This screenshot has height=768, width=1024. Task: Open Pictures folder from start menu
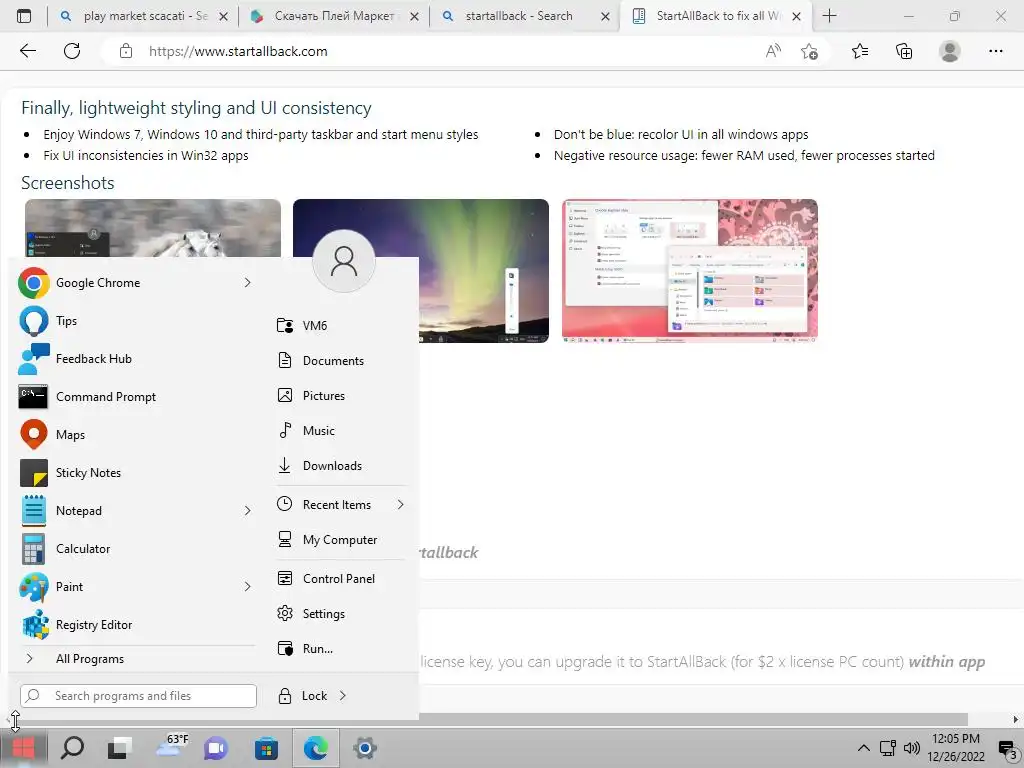341,396
